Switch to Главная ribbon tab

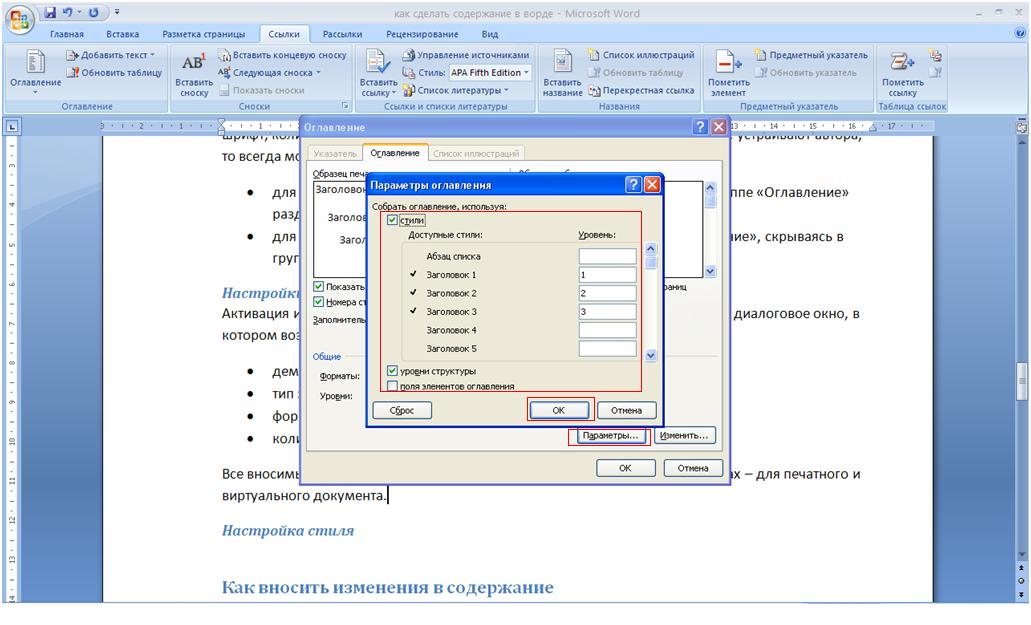[67, 34]
